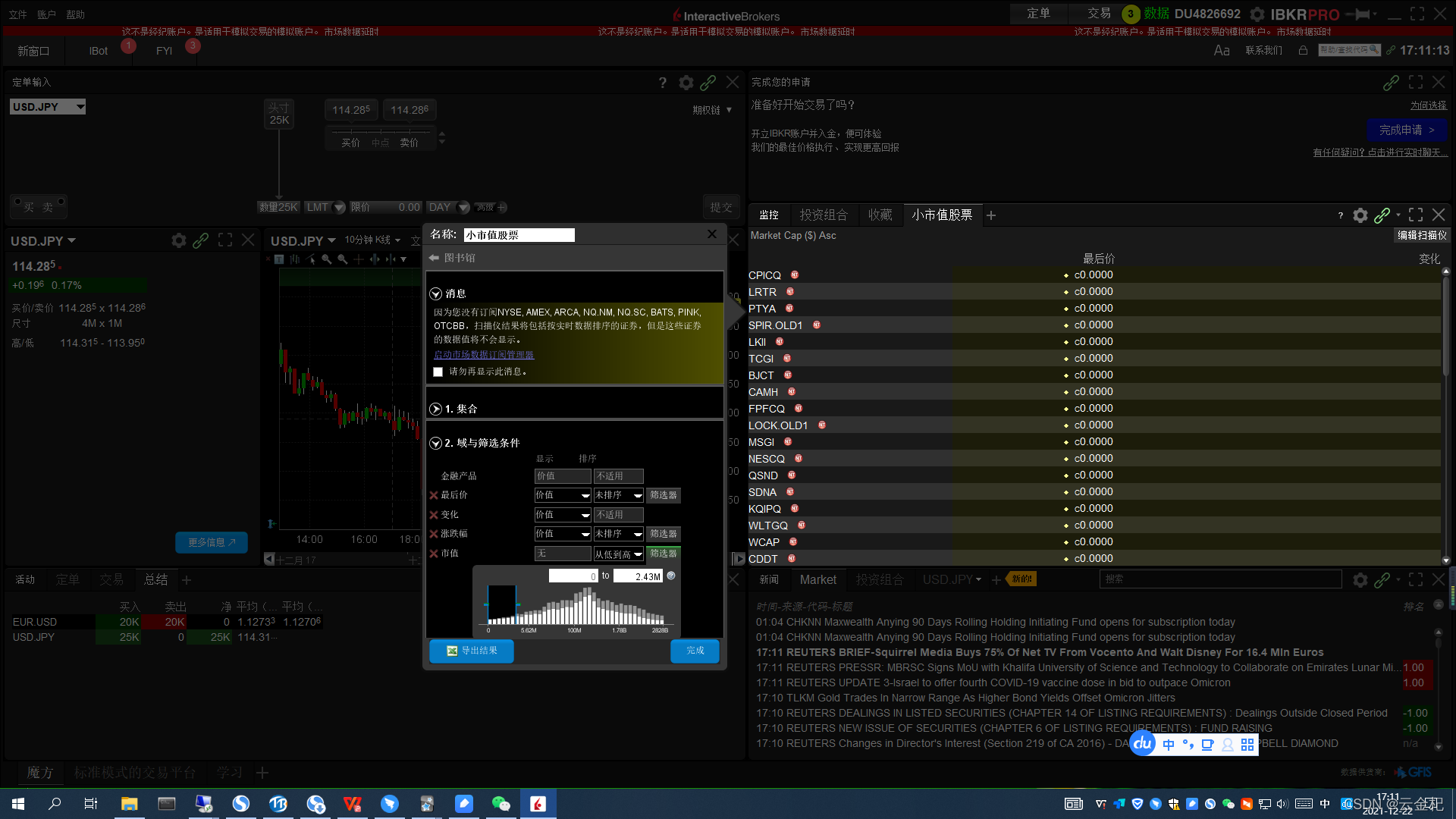This screenshot has height=819, width=1456.
Task: Open the IBot assistant icon
Action: 99,51
